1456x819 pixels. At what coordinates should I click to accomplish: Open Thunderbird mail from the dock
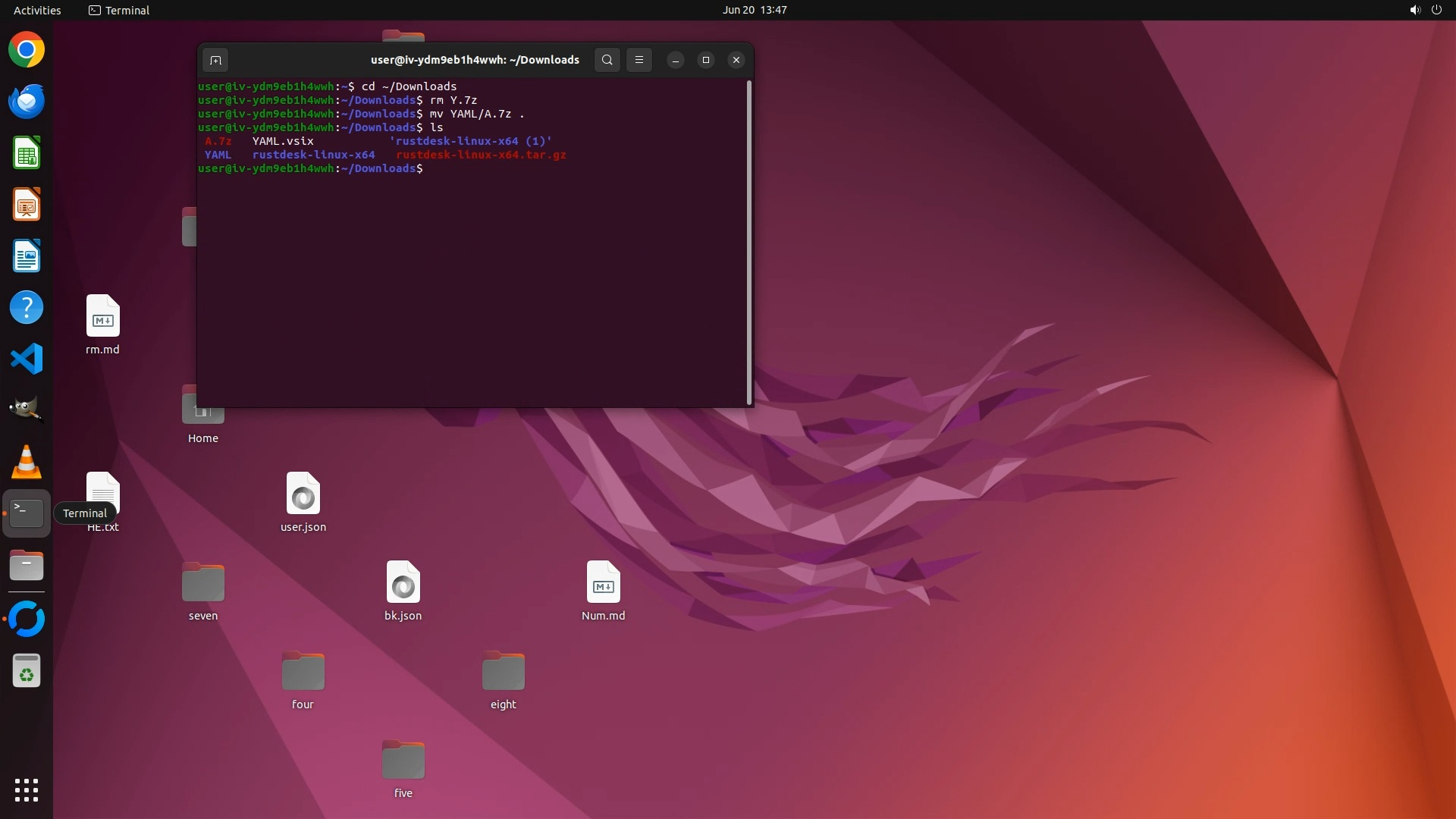(27, 102)
